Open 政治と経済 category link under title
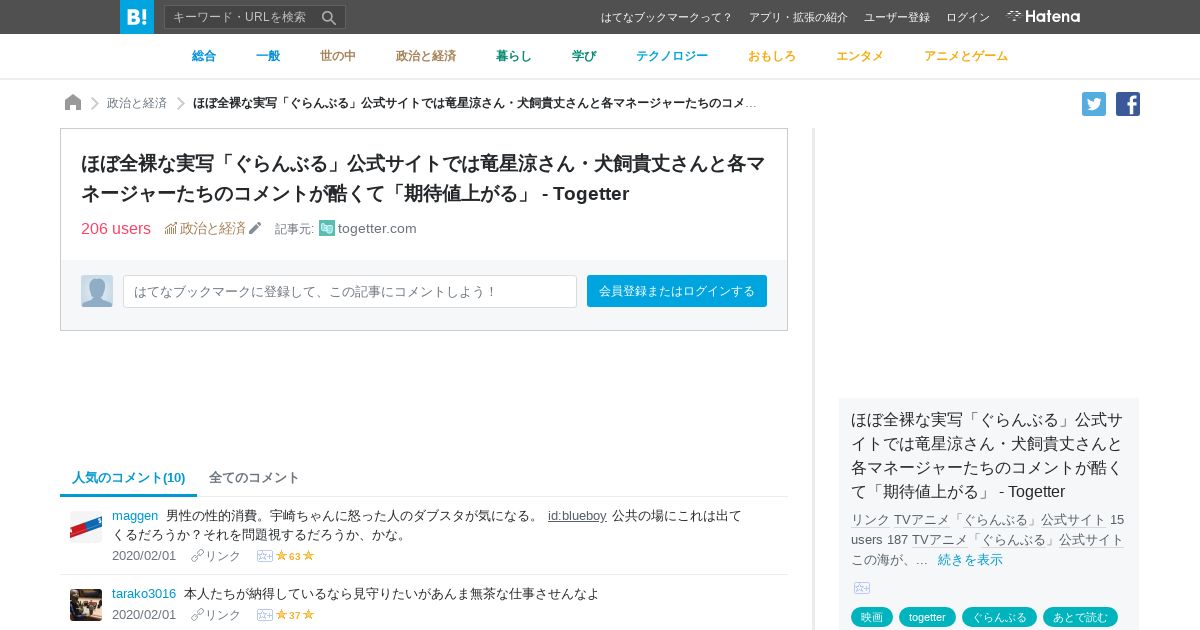1200x630 pixels. coord(213,228)
